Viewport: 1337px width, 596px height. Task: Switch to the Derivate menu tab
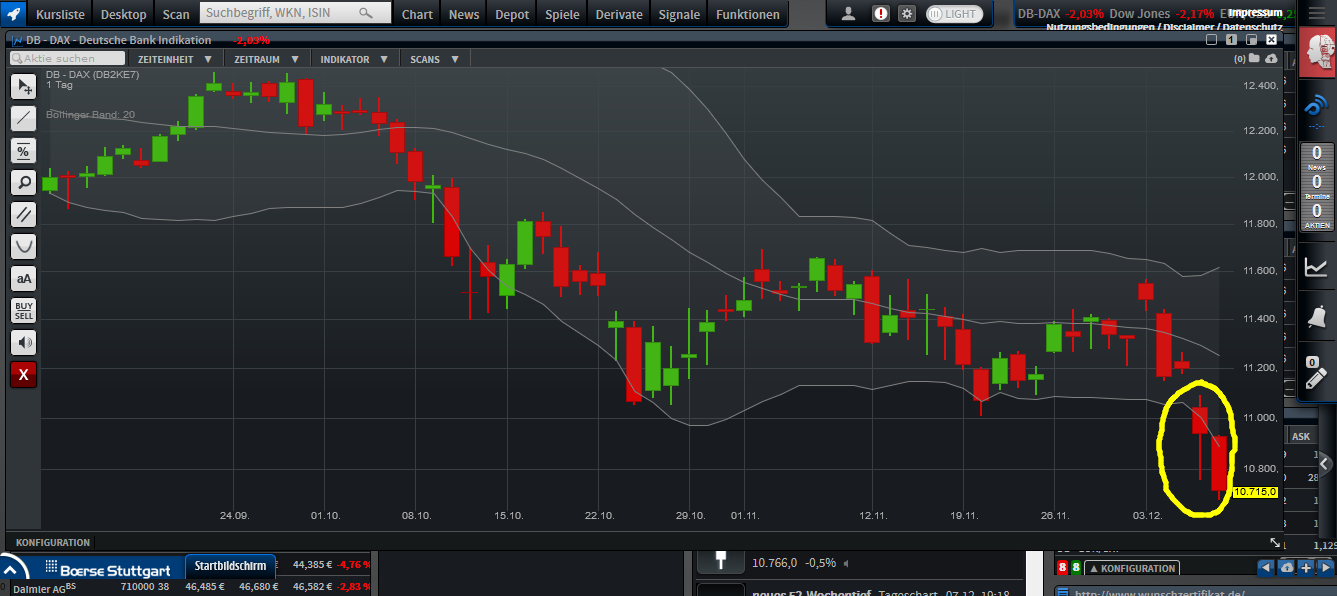618,14
